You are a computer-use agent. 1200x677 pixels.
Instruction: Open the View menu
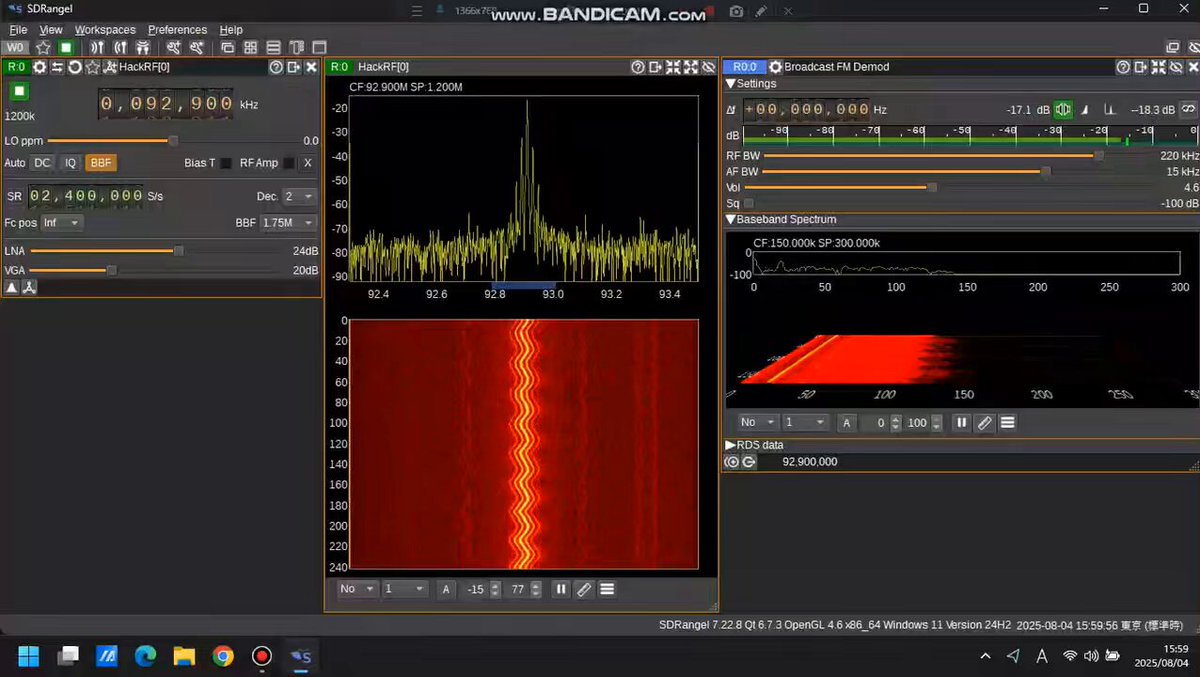(51, 30)
